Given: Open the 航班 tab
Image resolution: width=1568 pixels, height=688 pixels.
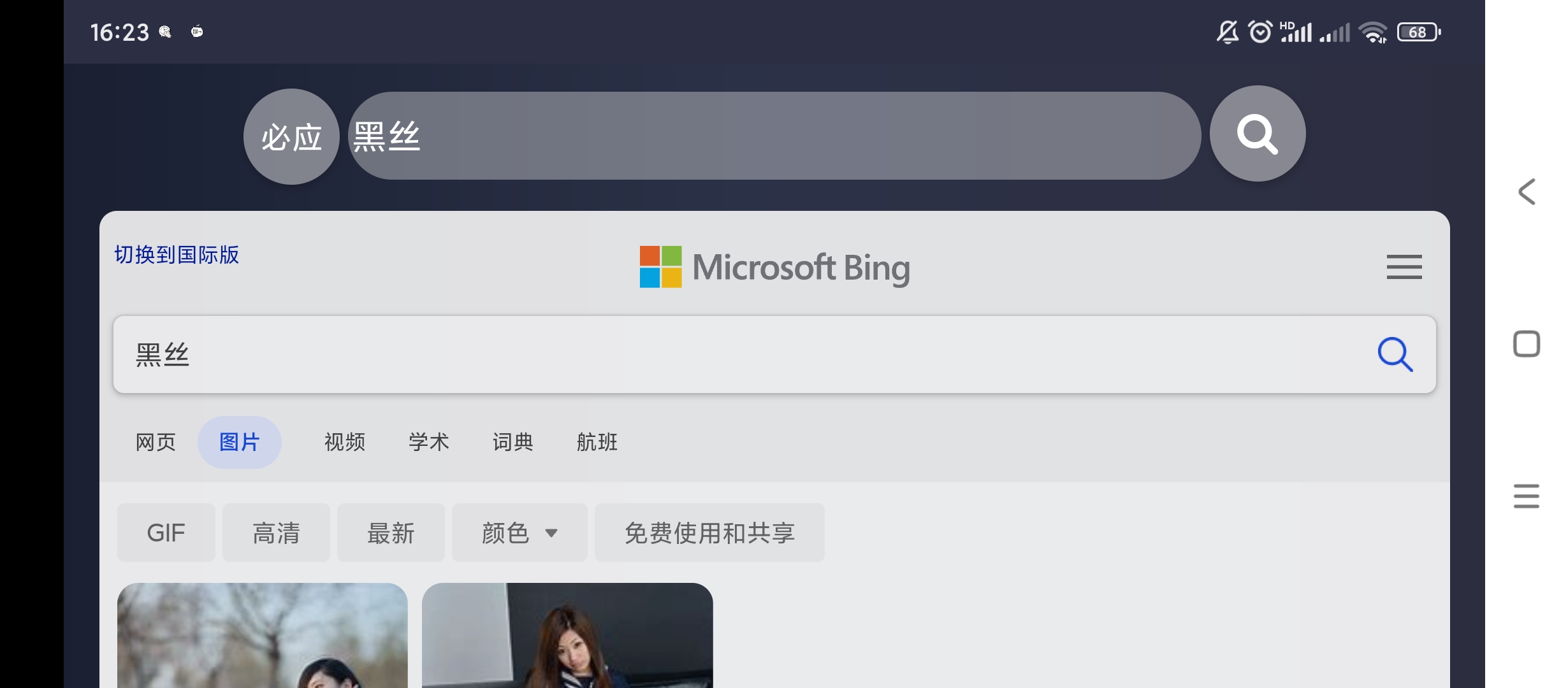Looking at the screenshot, I should pyautogui.click(x=597, y=442).
